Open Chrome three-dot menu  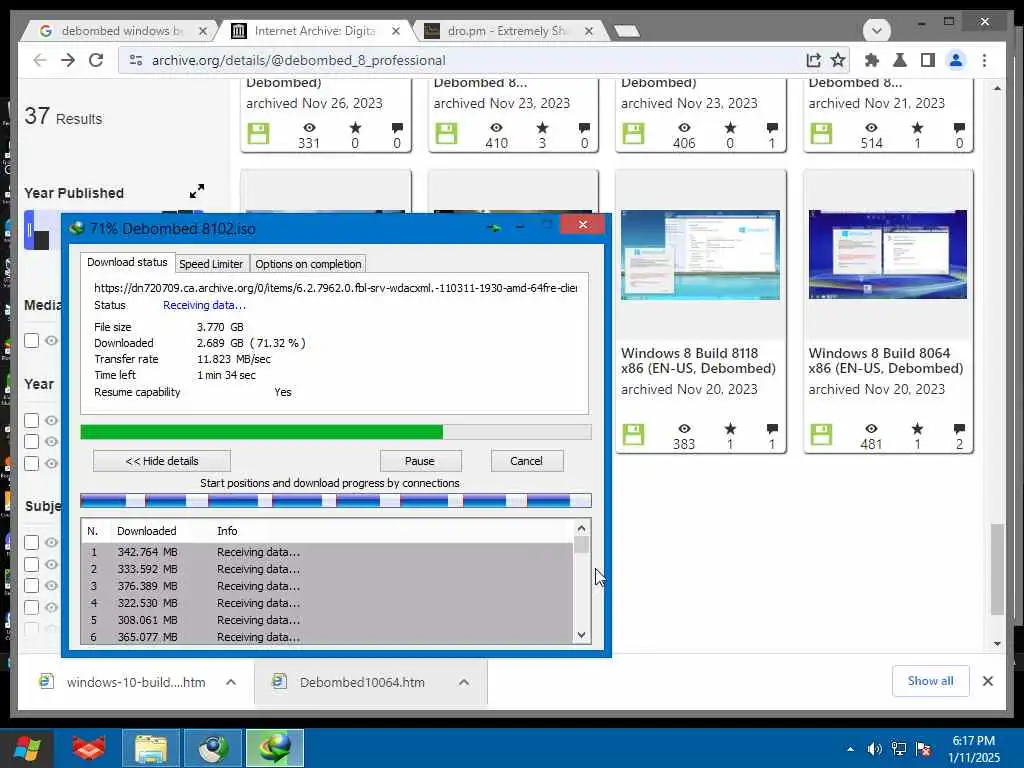point(984,60)
